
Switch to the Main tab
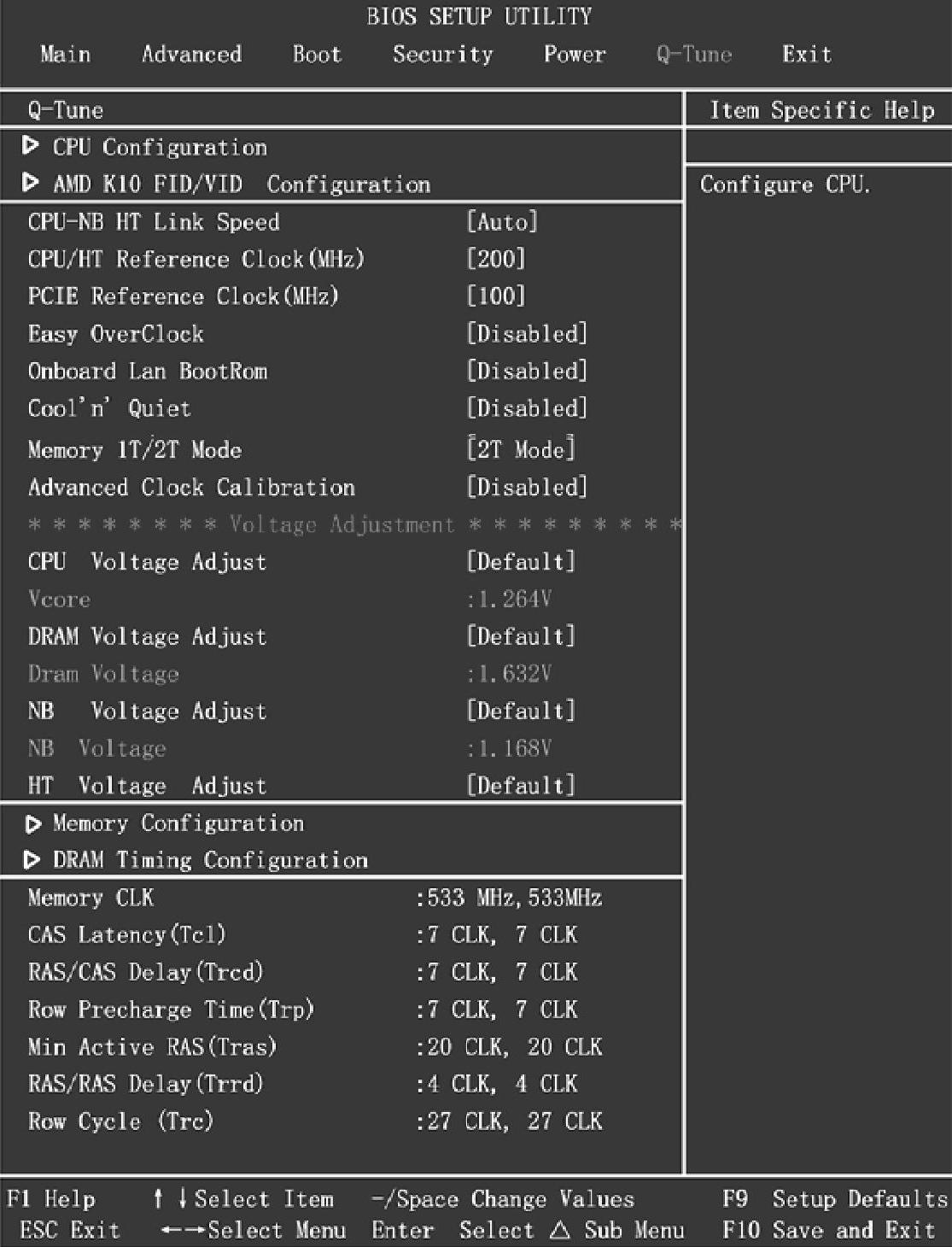tap(65, 55)
